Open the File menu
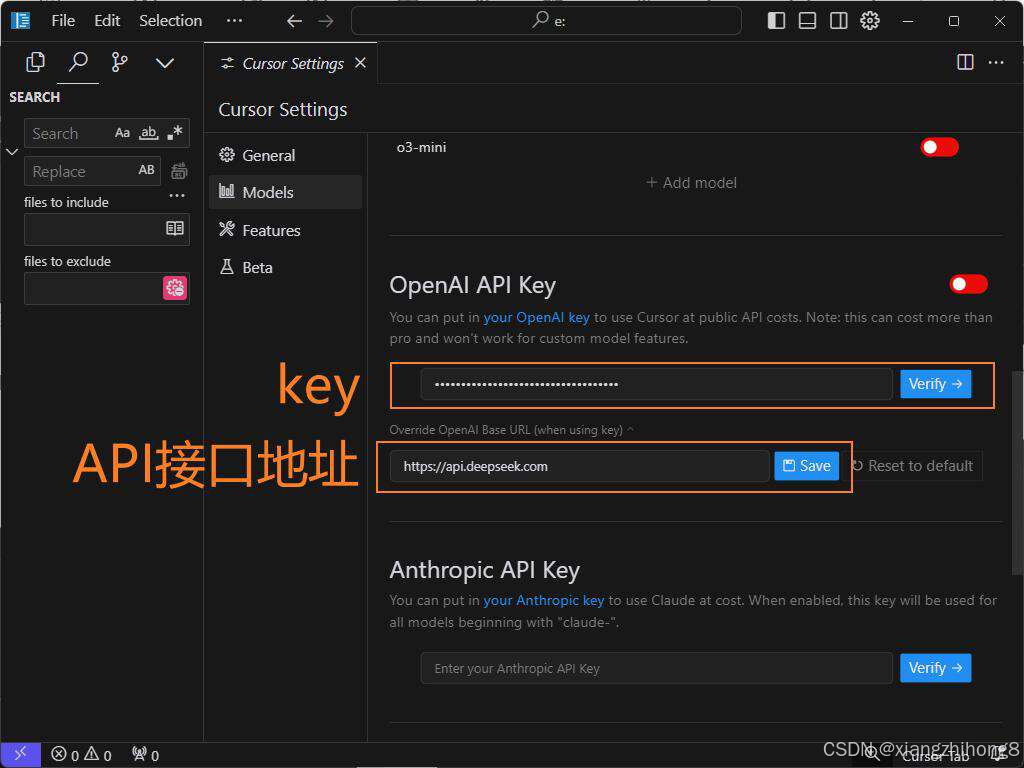Viewport: 1024px width, 768px height. (x=63, y=21)
